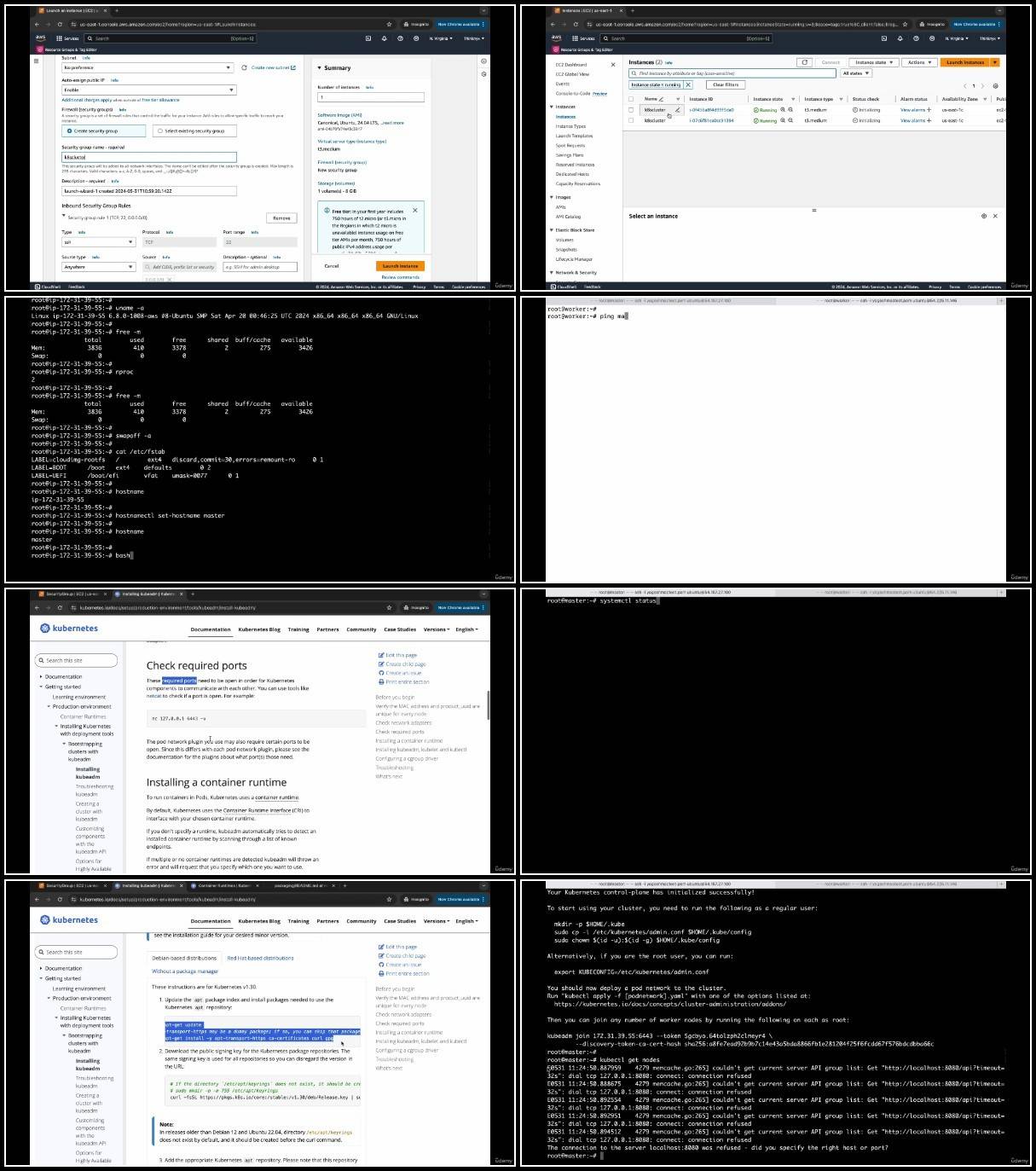Close the EC2 sidebar next to EC2 Dashboard
1036x1171 pixels.
coord(612,65)
